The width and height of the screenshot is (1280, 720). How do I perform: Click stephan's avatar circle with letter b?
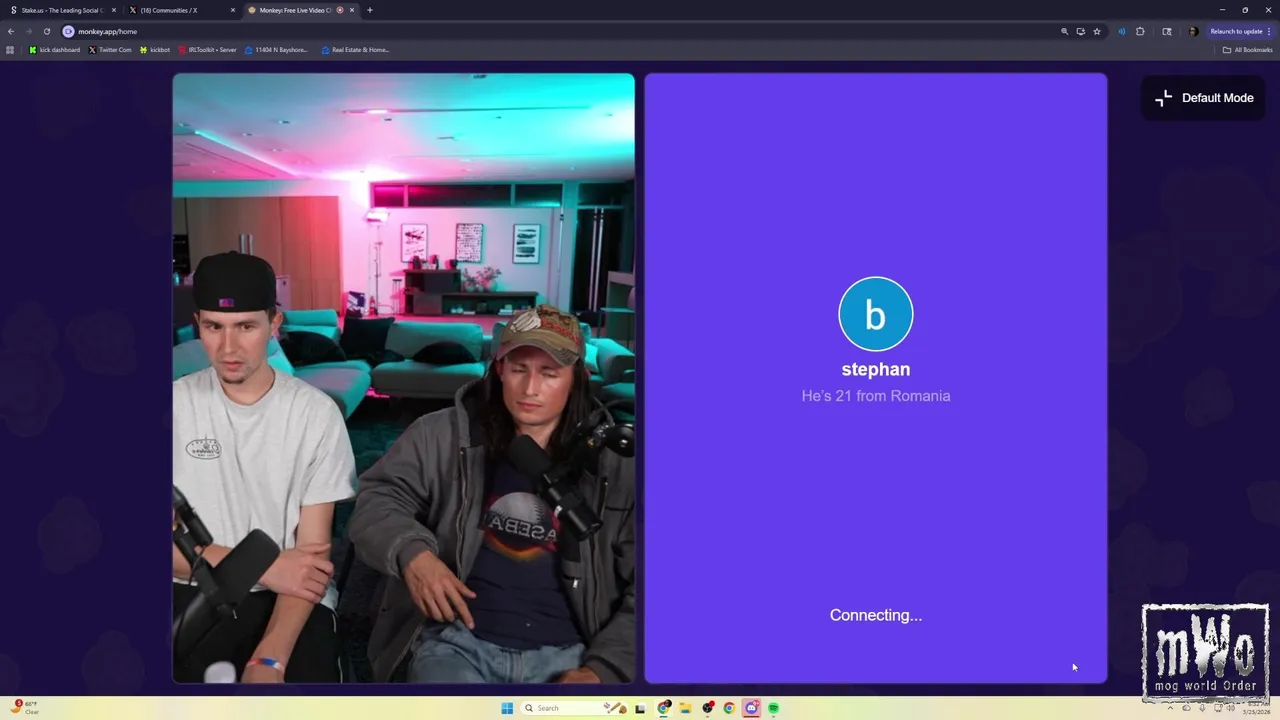point(876,314)
